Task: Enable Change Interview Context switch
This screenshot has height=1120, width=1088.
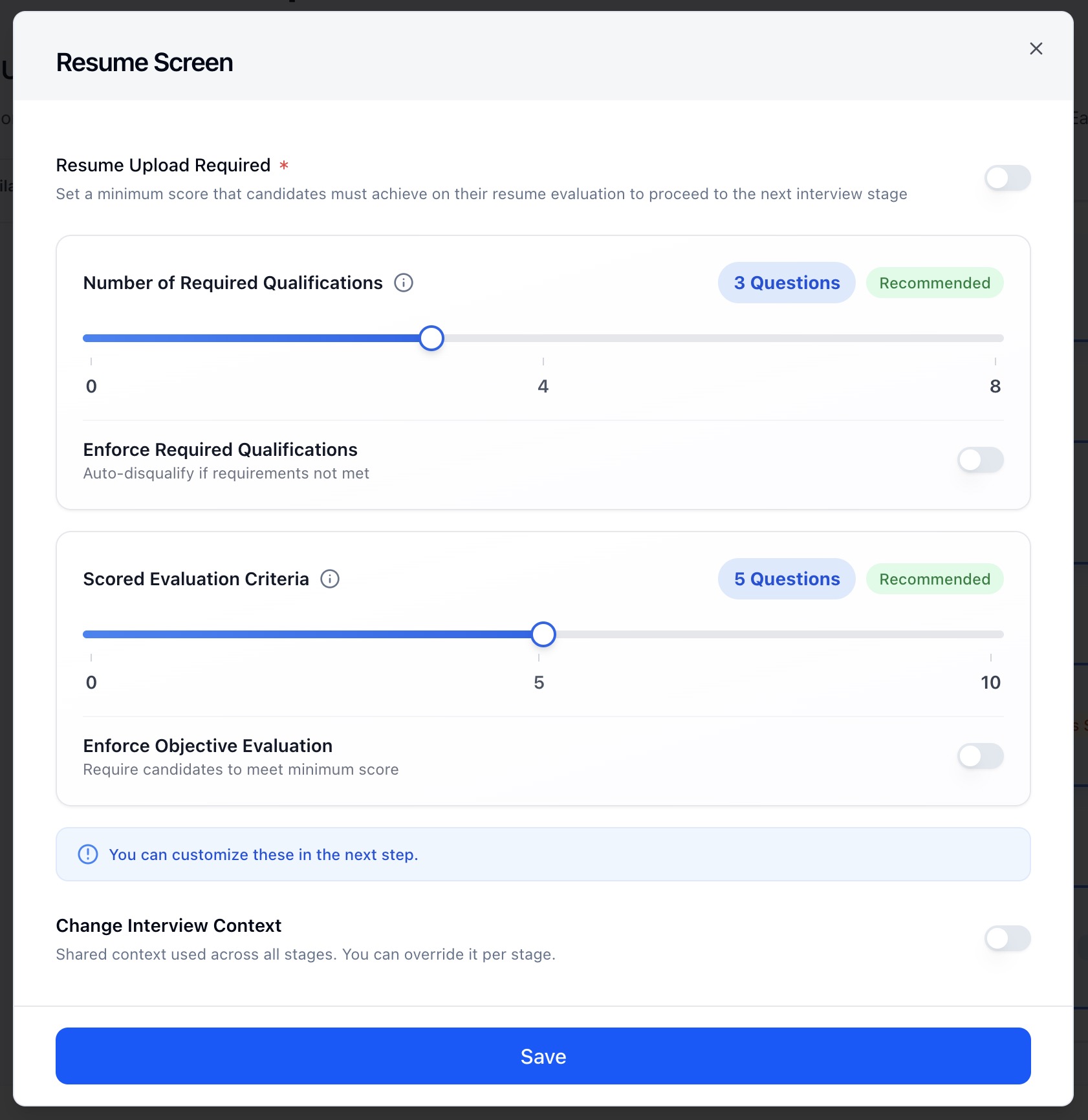Action: click(1007, 938)
